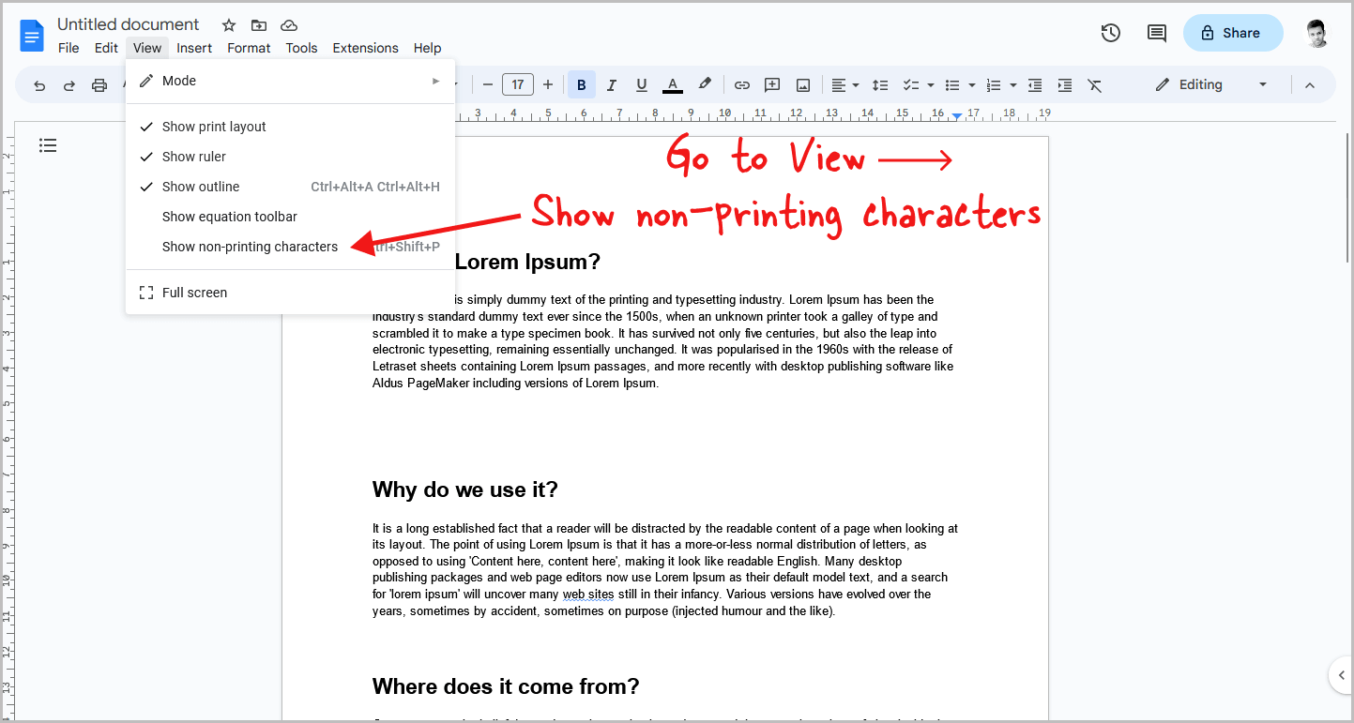The image size is (1354, 723).
Task: Open the Editing mode dropdown
Action: pos(1211,85)
